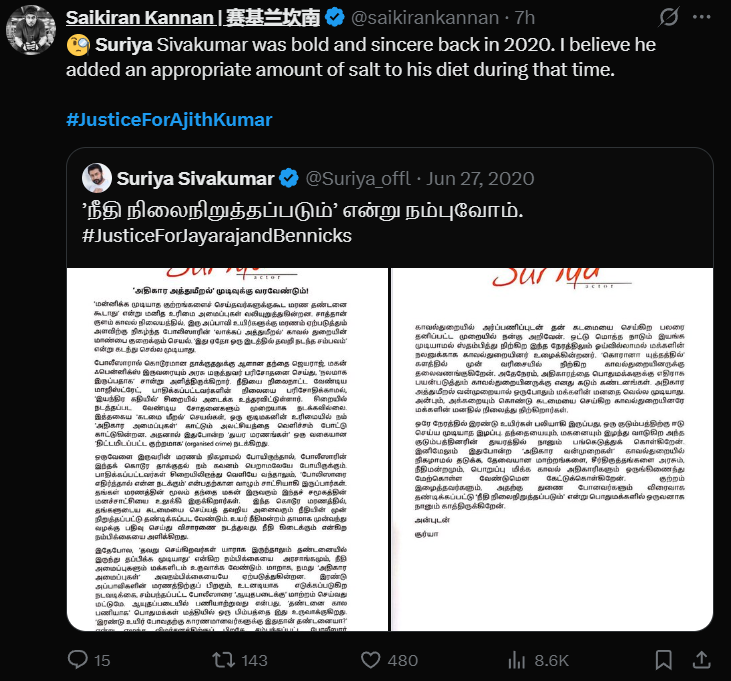Screen dimensions: 731x681
Task: View post analytics showing 8.6K views
Action: click(x=517, y=660)
